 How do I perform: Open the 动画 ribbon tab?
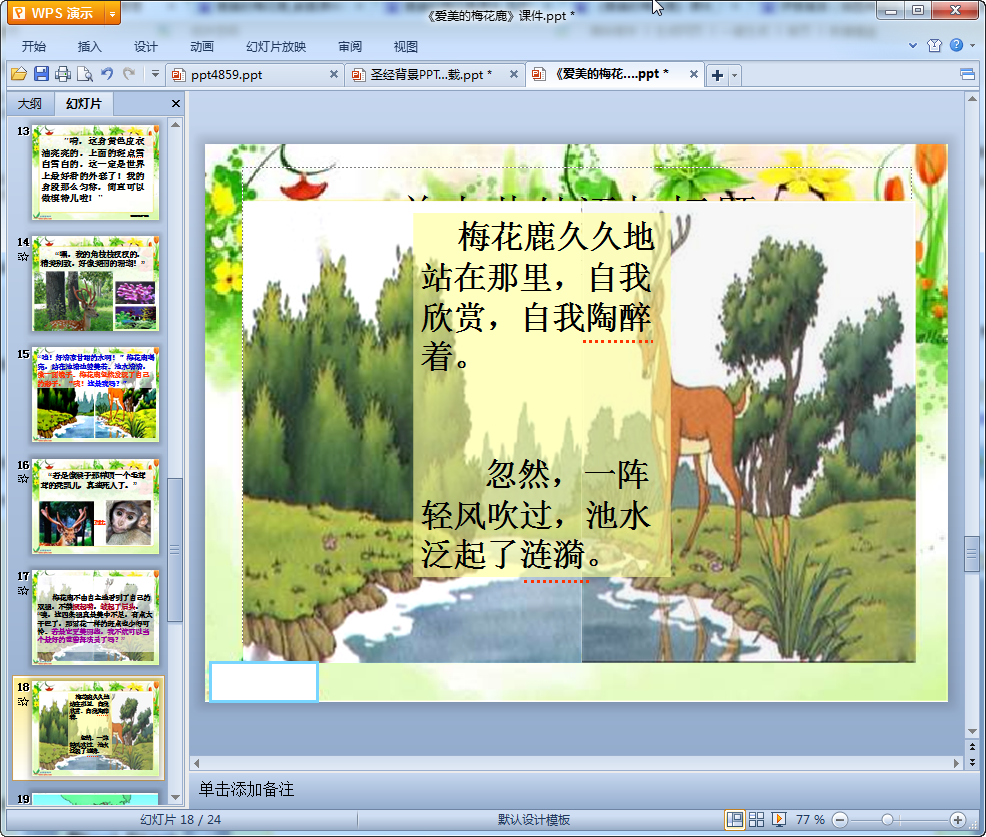click(x=202, y=47)
